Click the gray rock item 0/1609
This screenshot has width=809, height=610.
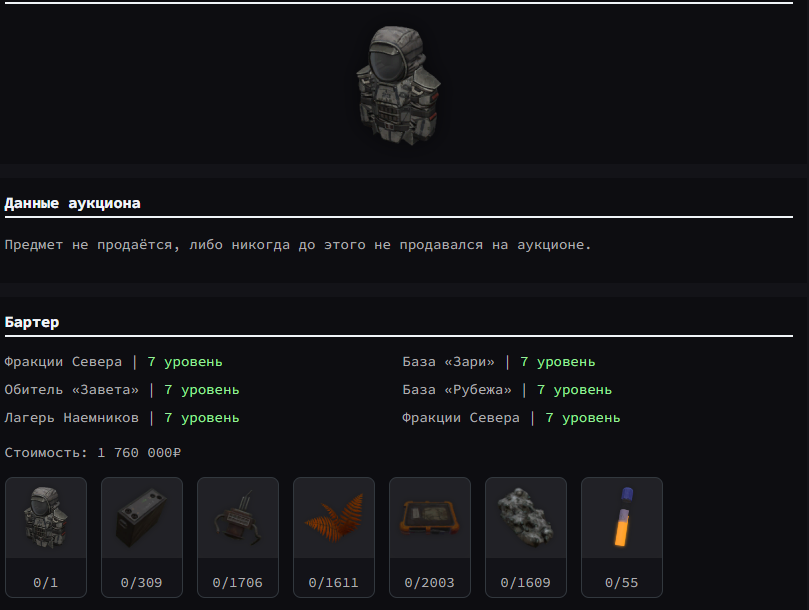coord(526,537)
